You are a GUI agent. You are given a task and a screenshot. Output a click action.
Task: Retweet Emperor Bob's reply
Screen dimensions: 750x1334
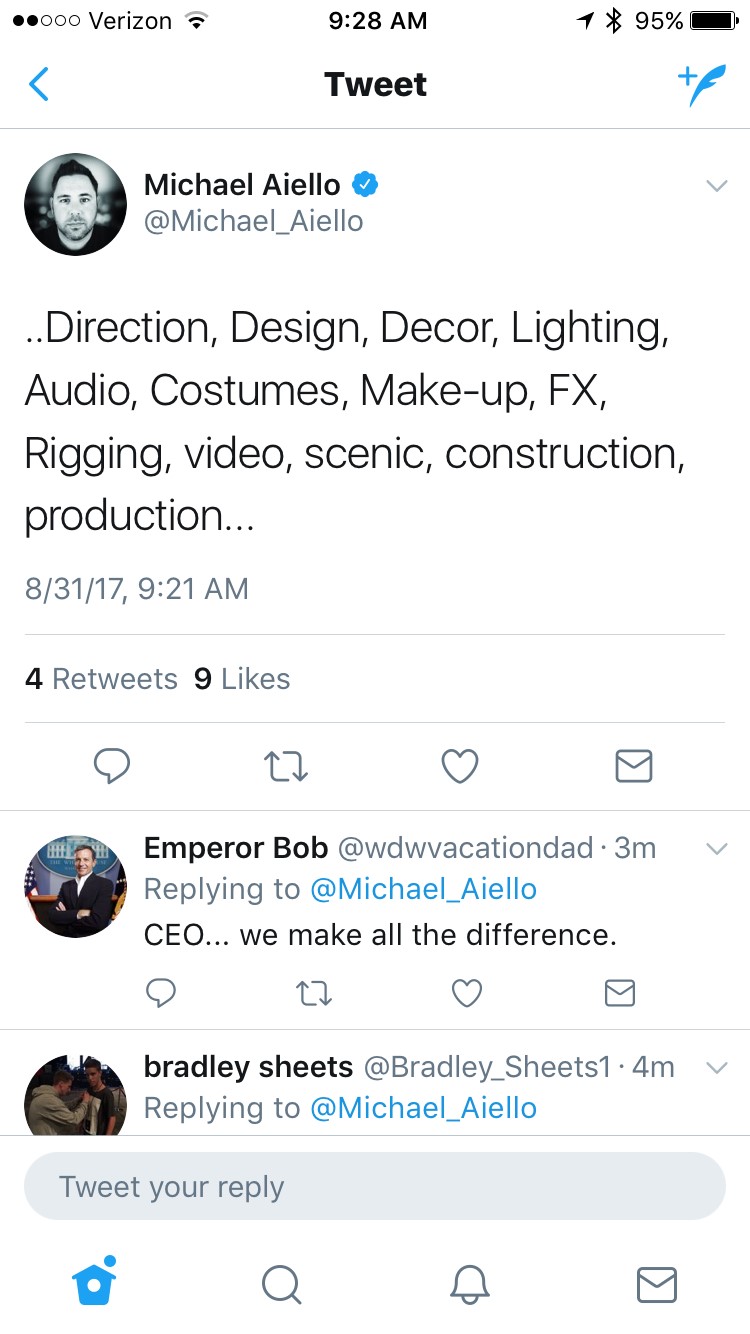[314, 992]
